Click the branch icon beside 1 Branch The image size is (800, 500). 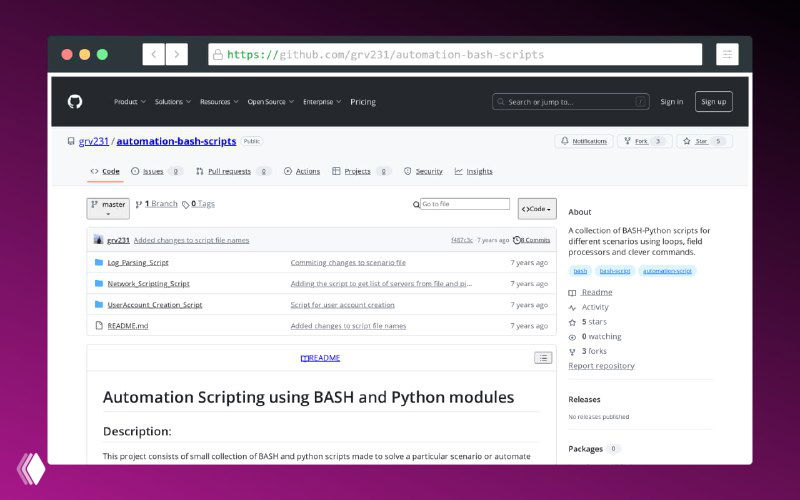click(139, 204)
